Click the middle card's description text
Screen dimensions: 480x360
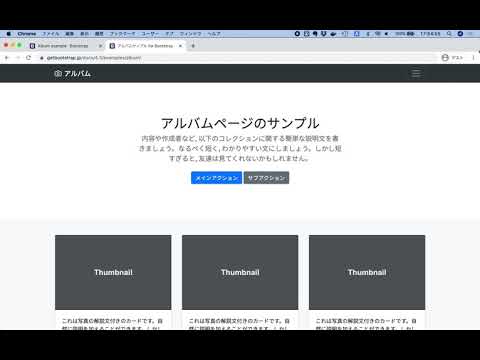(240, 324)
